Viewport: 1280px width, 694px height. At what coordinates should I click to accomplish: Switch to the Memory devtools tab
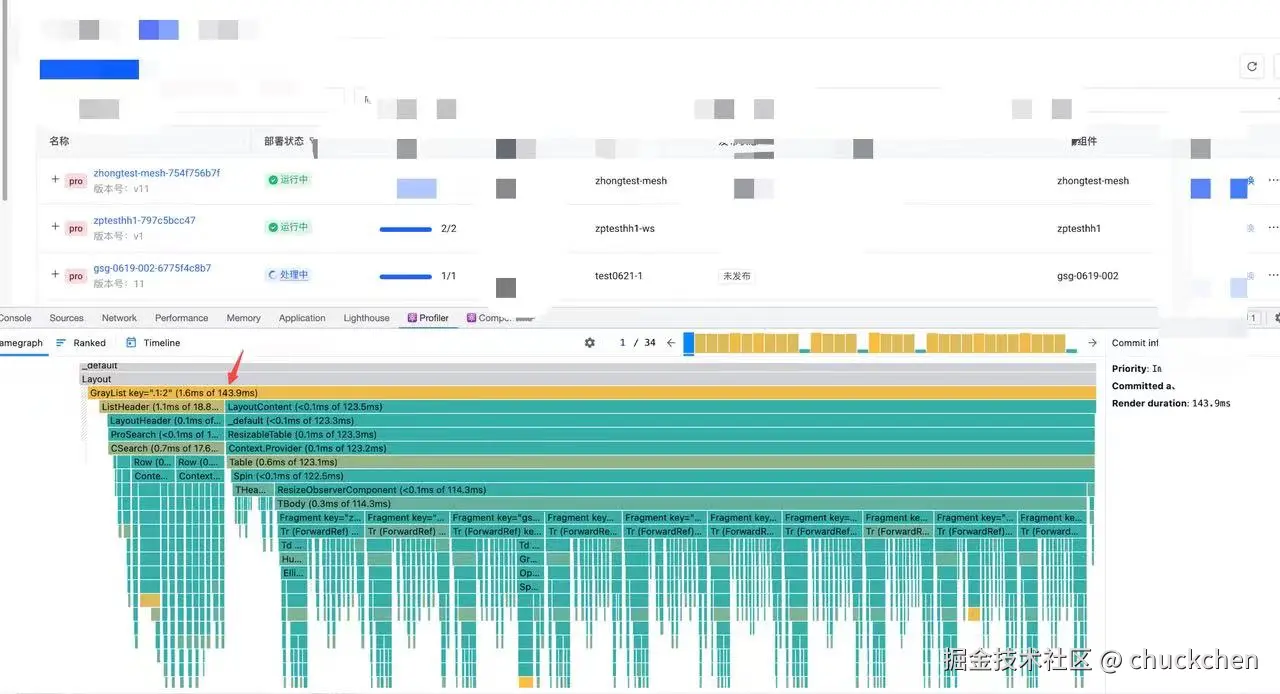(x=243, y=318)
